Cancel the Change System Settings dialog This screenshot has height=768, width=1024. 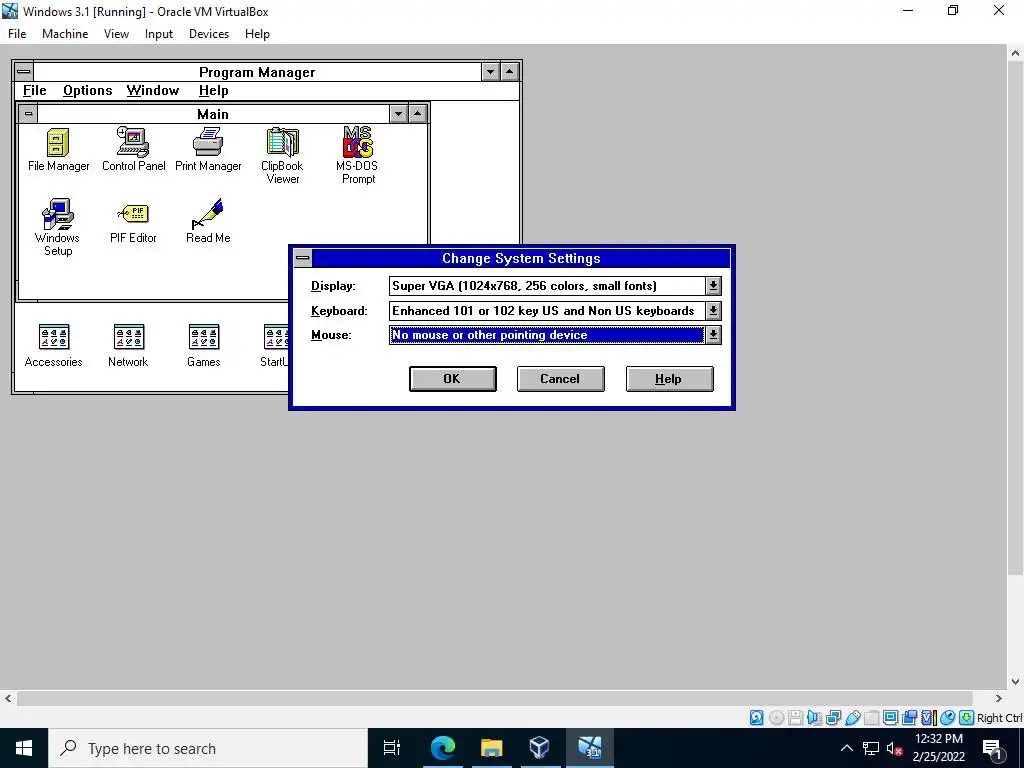(x=560, y=379)
